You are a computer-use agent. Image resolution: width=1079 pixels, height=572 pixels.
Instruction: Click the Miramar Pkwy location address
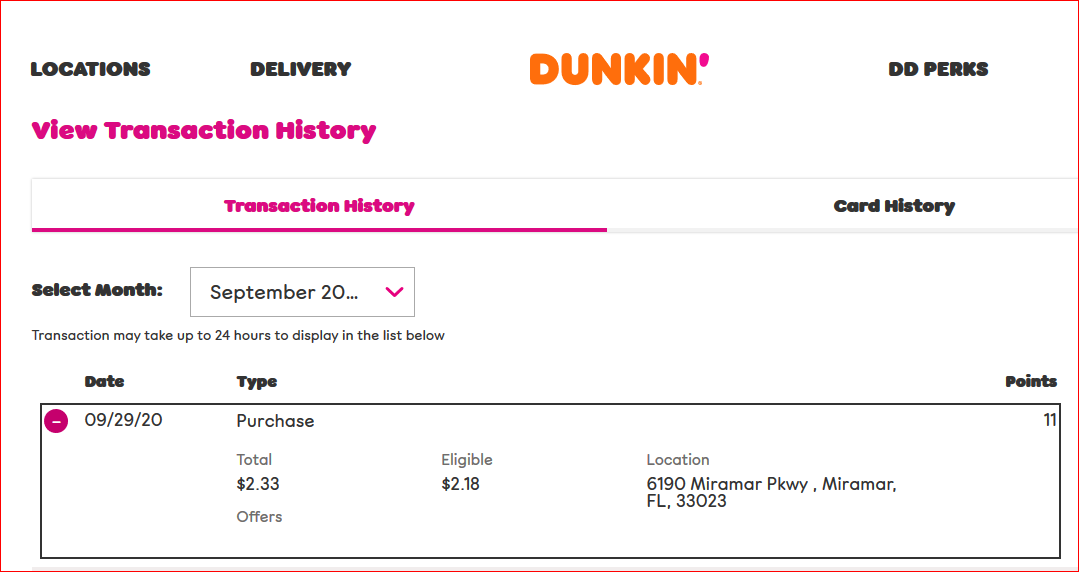(771, 492)
